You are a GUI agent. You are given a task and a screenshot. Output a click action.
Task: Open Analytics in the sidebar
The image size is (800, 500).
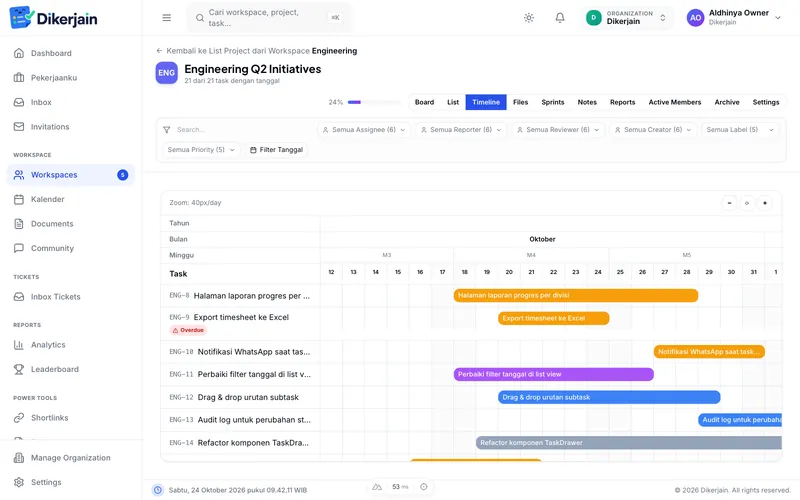71,345
